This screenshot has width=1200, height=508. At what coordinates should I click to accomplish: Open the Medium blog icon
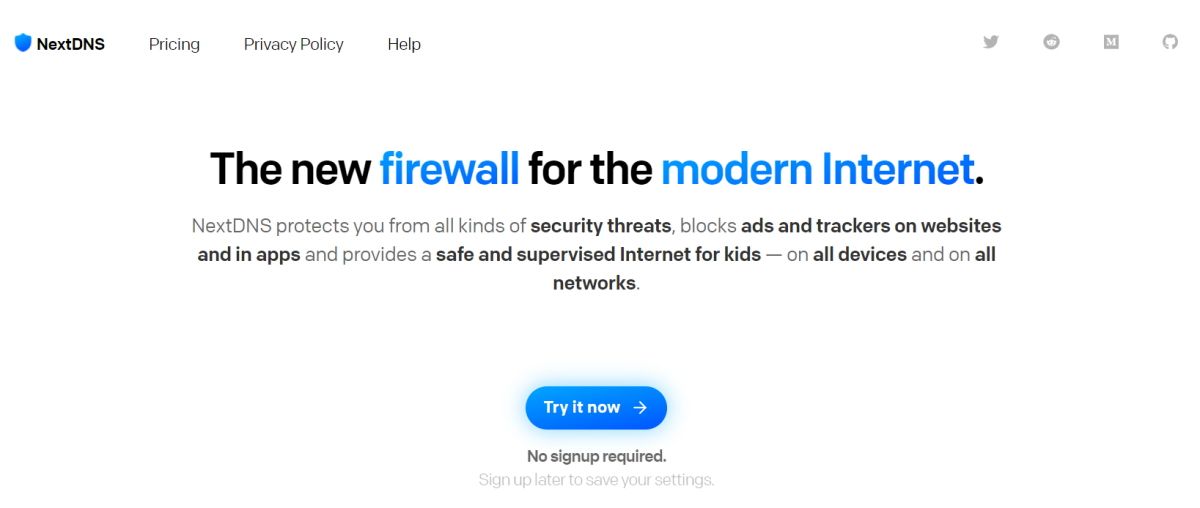coord(1111,42)
